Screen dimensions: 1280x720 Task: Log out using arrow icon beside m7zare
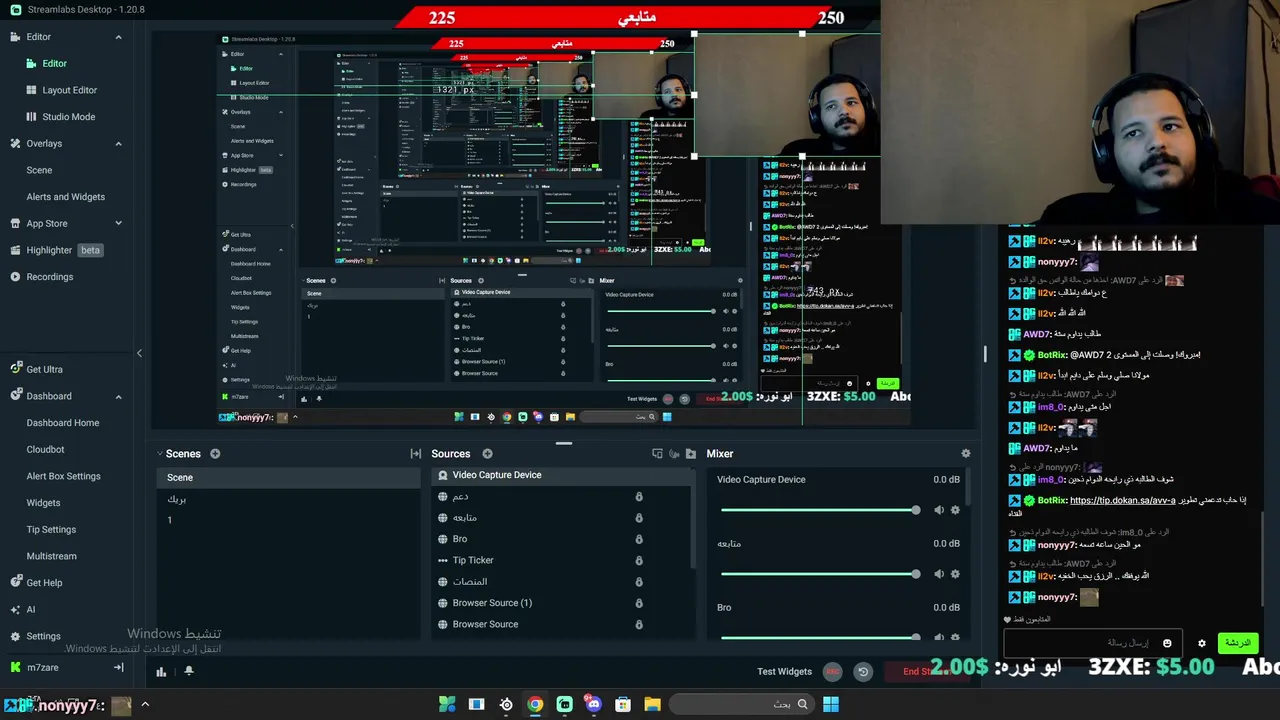(118, 667)
